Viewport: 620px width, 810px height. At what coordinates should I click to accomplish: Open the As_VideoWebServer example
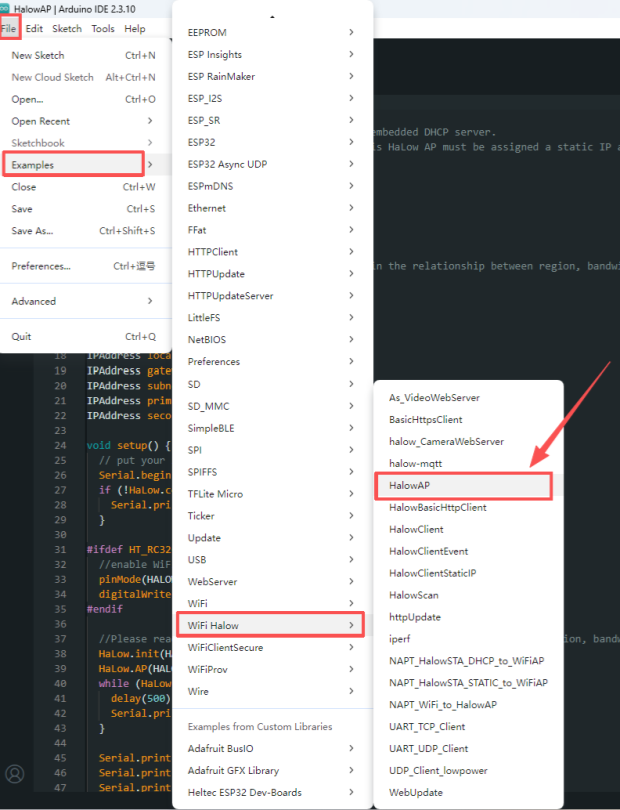[468, 398]
